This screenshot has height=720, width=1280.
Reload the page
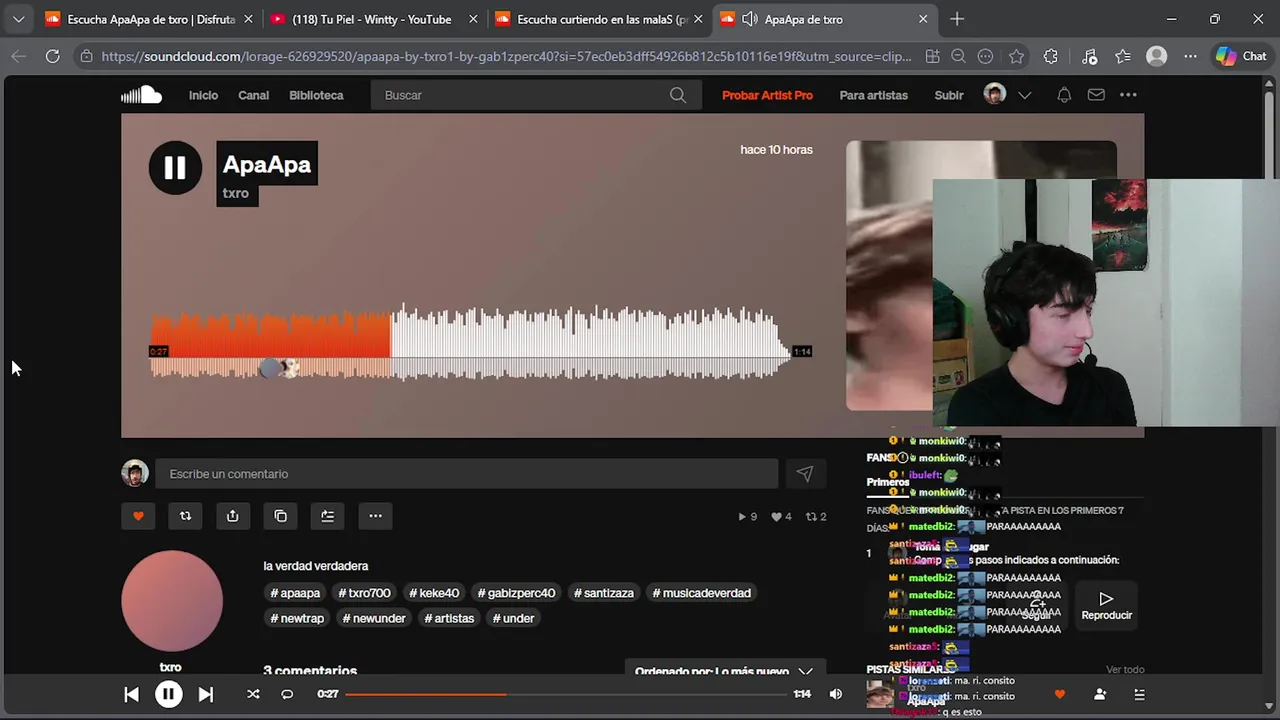click(x=52, y=57)
